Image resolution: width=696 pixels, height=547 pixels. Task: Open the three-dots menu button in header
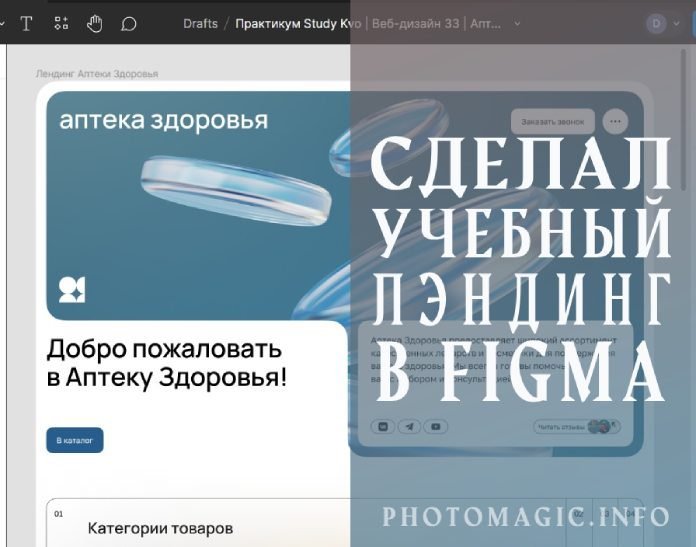click(x=615, y=122)
